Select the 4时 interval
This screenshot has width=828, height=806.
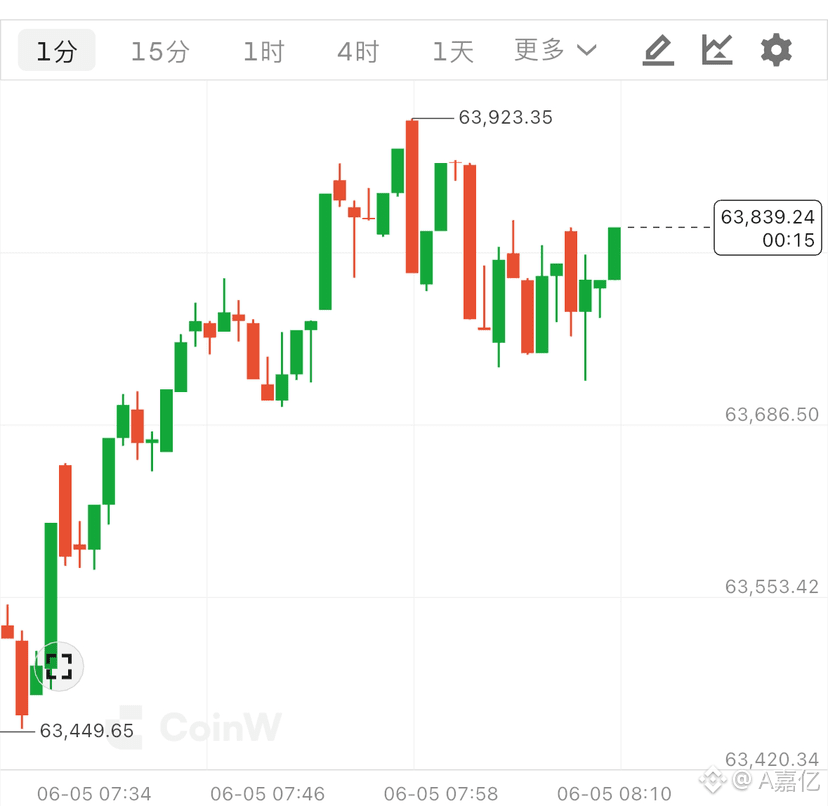(358, 52)
